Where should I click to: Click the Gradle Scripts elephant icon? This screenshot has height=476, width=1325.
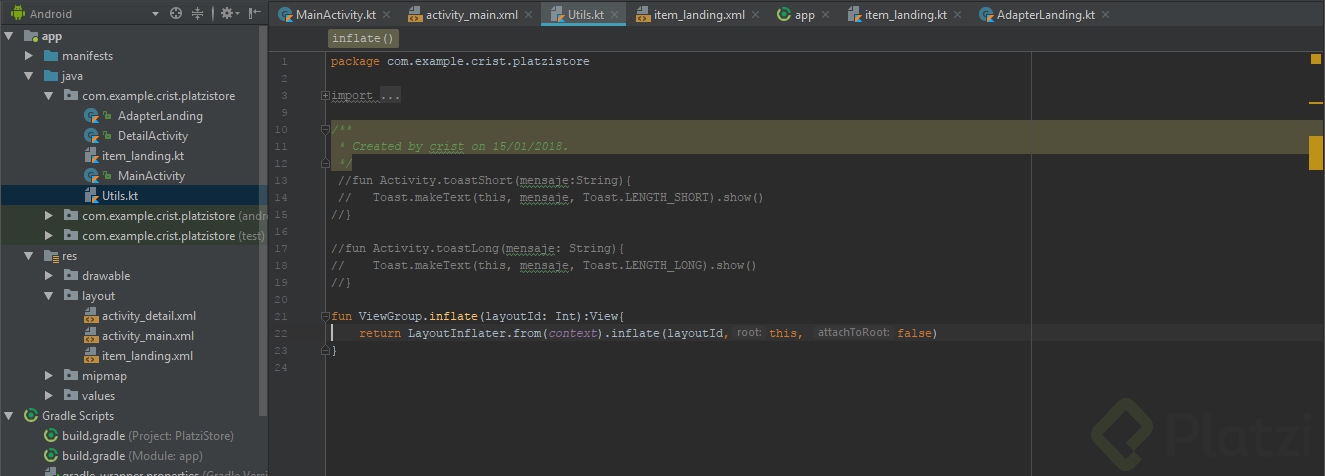coord(31,416)
